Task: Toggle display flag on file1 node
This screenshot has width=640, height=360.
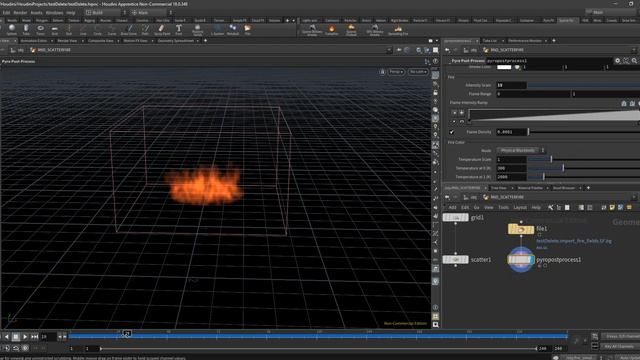Action: click(x=531, y=229)
